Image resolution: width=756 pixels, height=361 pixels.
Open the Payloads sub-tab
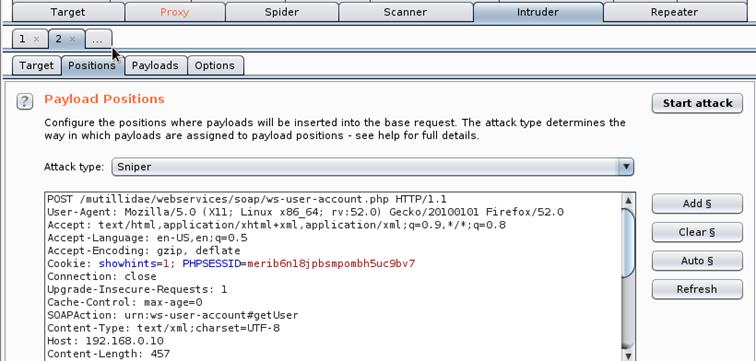pos(155,66)
